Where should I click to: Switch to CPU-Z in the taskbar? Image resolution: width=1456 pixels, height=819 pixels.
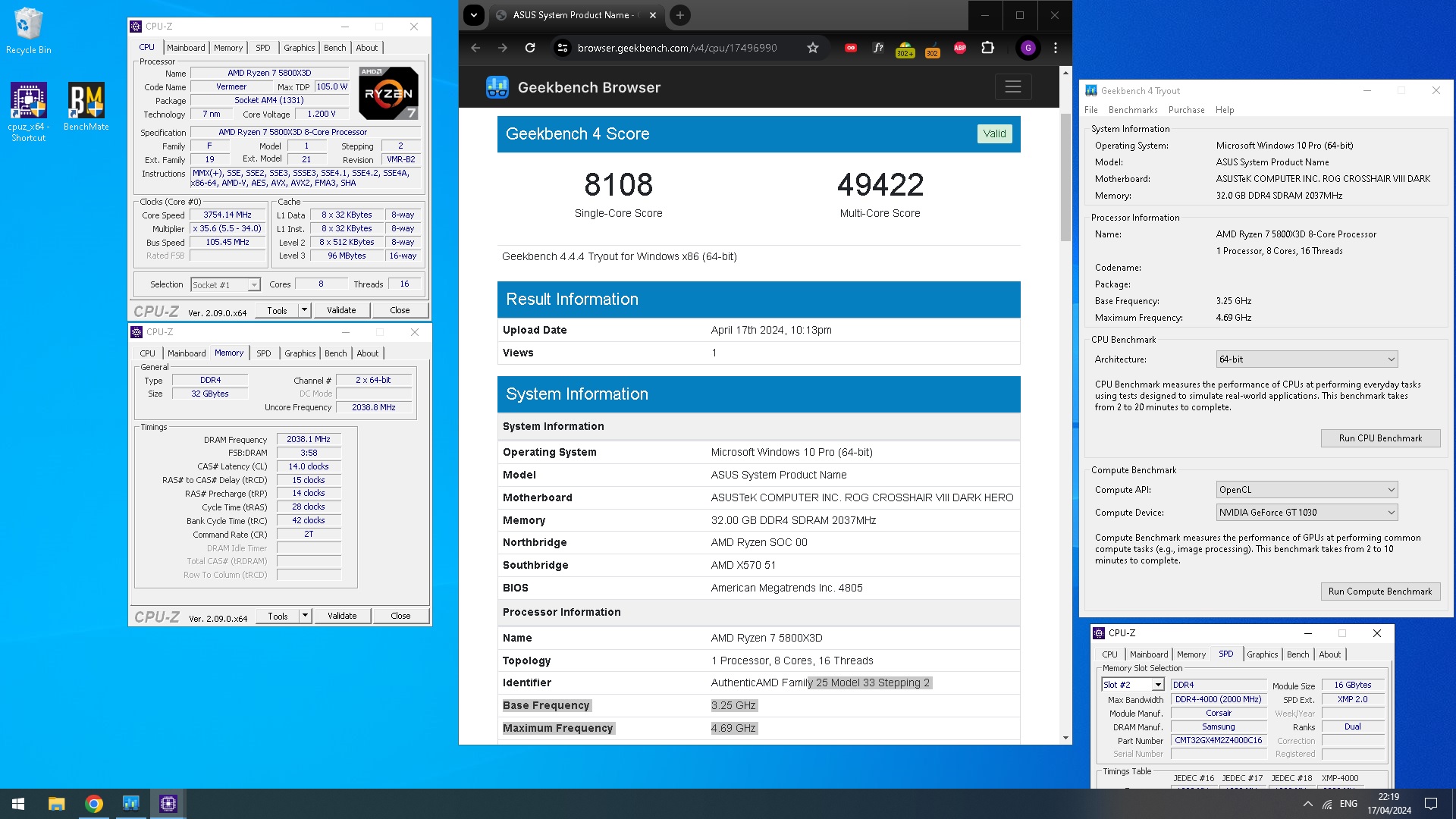(x=168, y=804)
